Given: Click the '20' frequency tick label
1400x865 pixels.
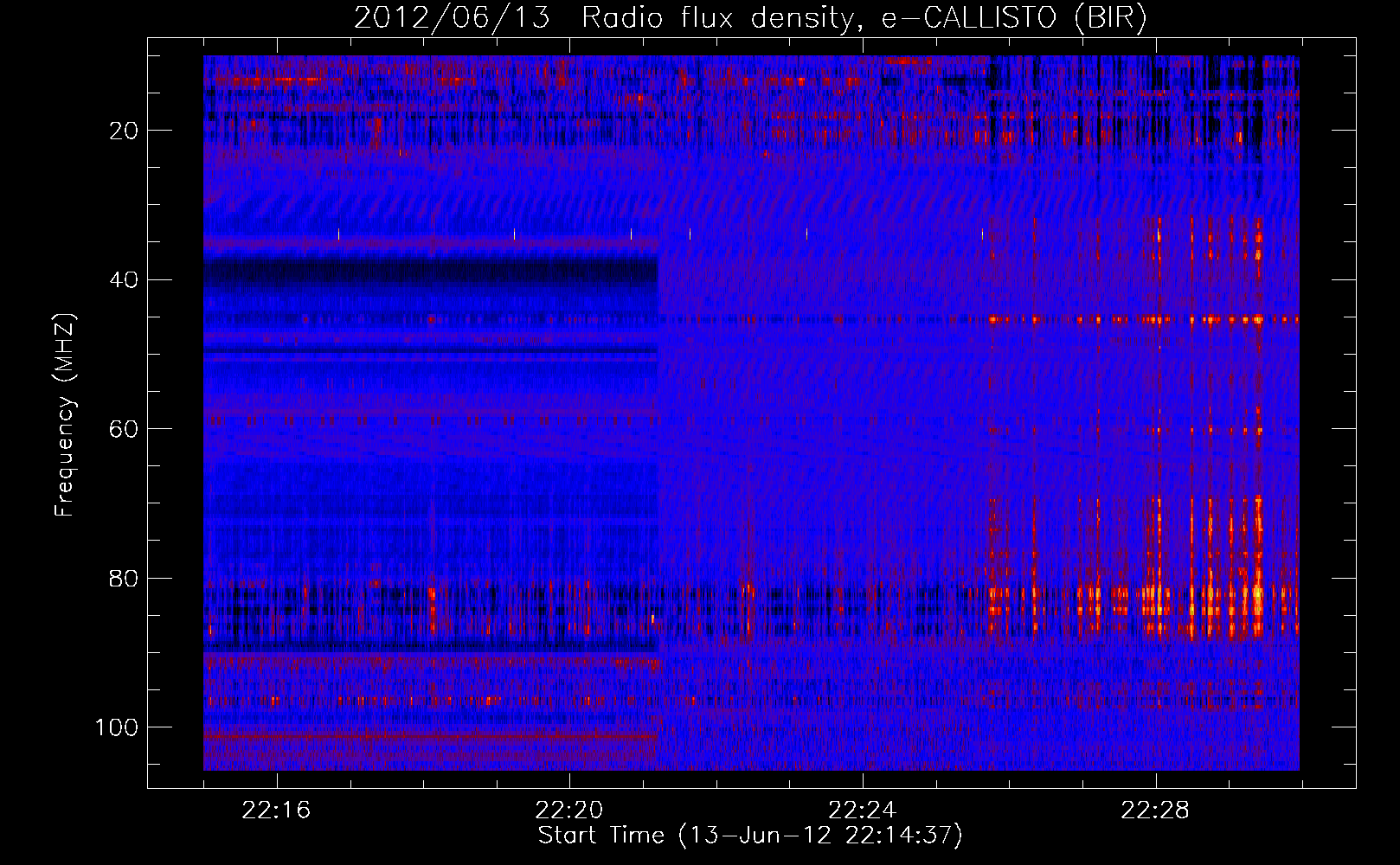Looking at the screenshot, I should pyautogui.click(x=125, y=131).
